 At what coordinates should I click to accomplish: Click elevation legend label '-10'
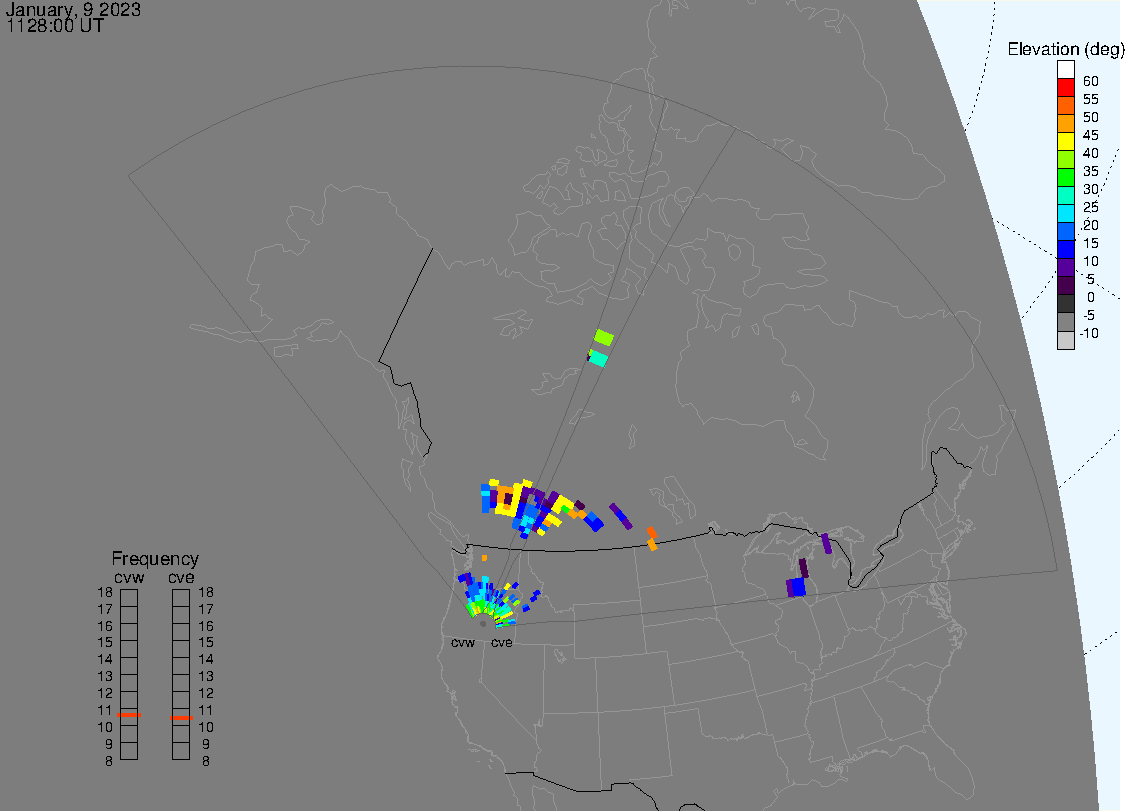click(1089, 333)
